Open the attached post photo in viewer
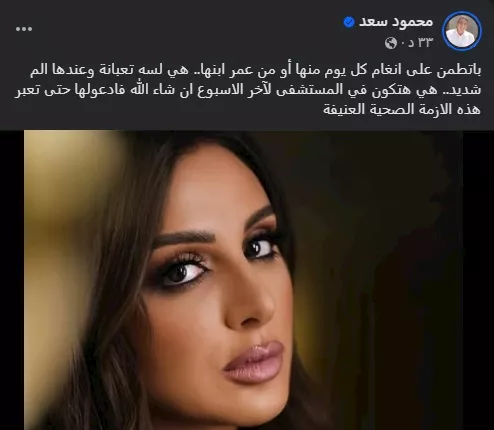494x430 pixels. click(243, 280)
